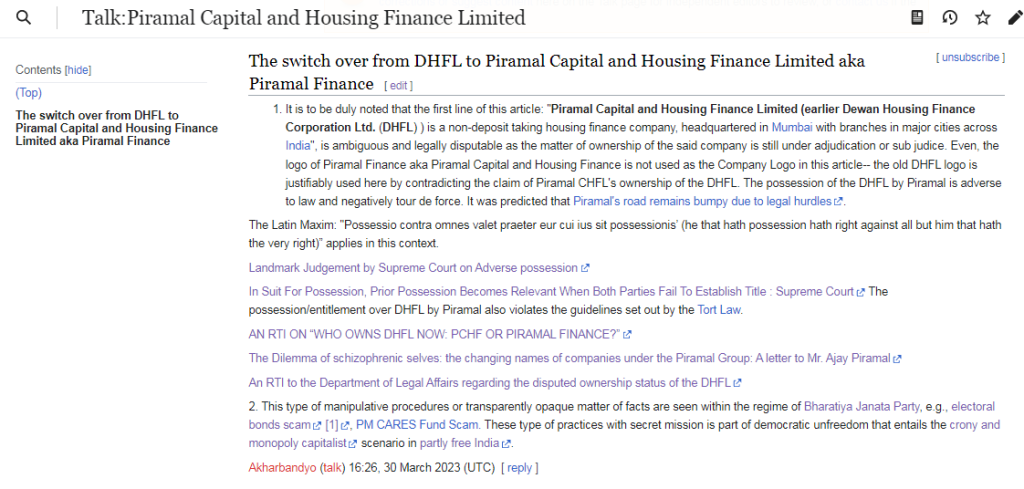The height and width of the screenshot is (489, 1024).
Task: Jump to (Top) in contents
Action: [x=29, y=93]
